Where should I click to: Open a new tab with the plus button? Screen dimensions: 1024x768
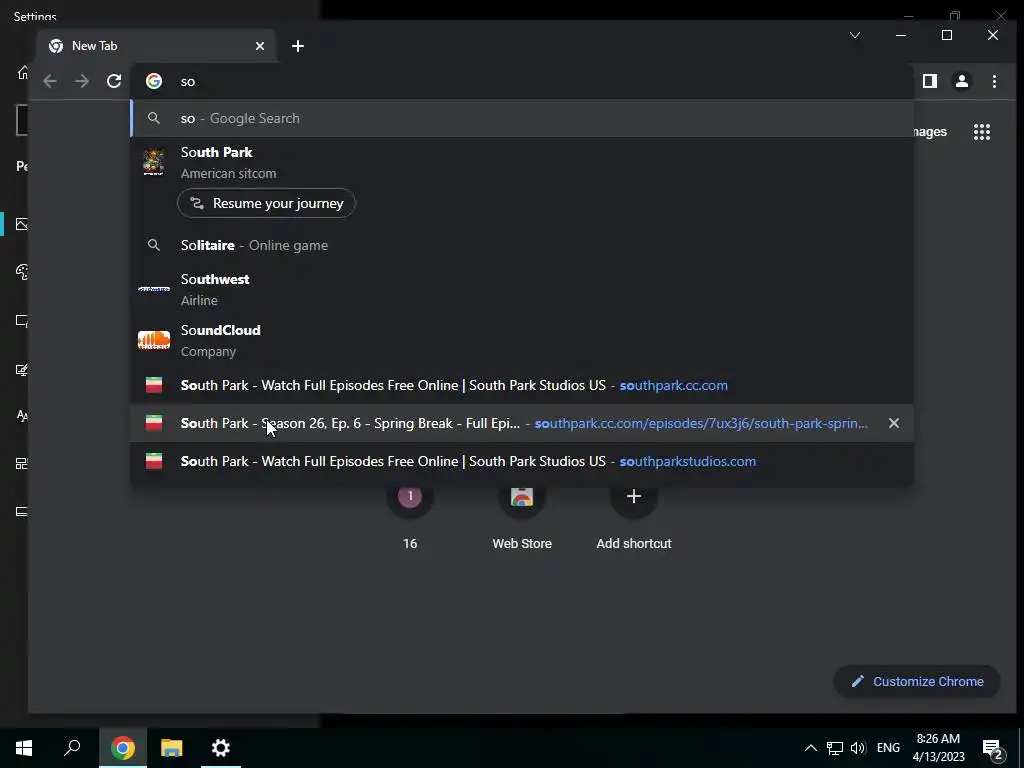(298, 46)
